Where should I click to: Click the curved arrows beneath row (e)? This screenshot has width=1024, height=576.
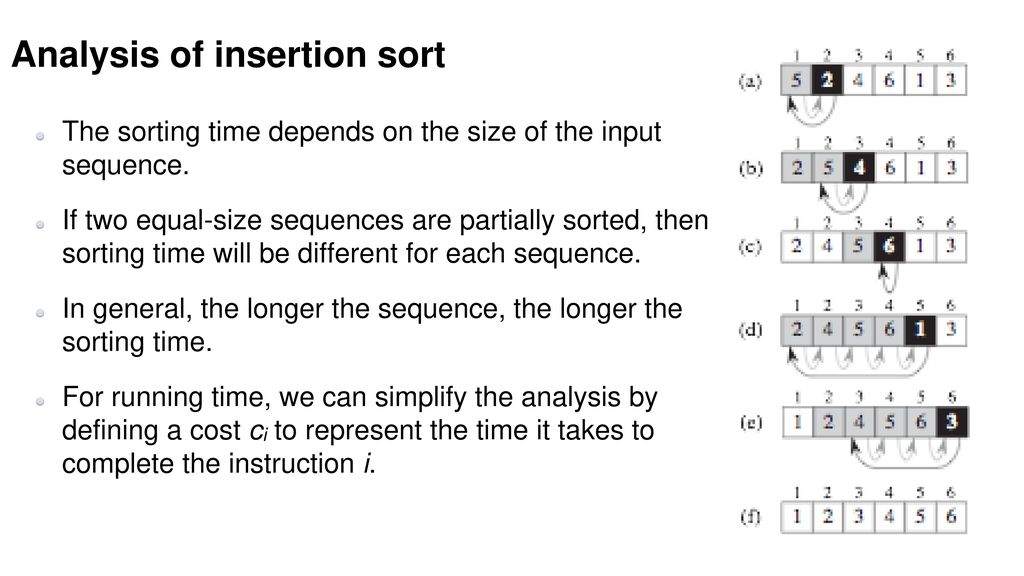click(904, 454)
